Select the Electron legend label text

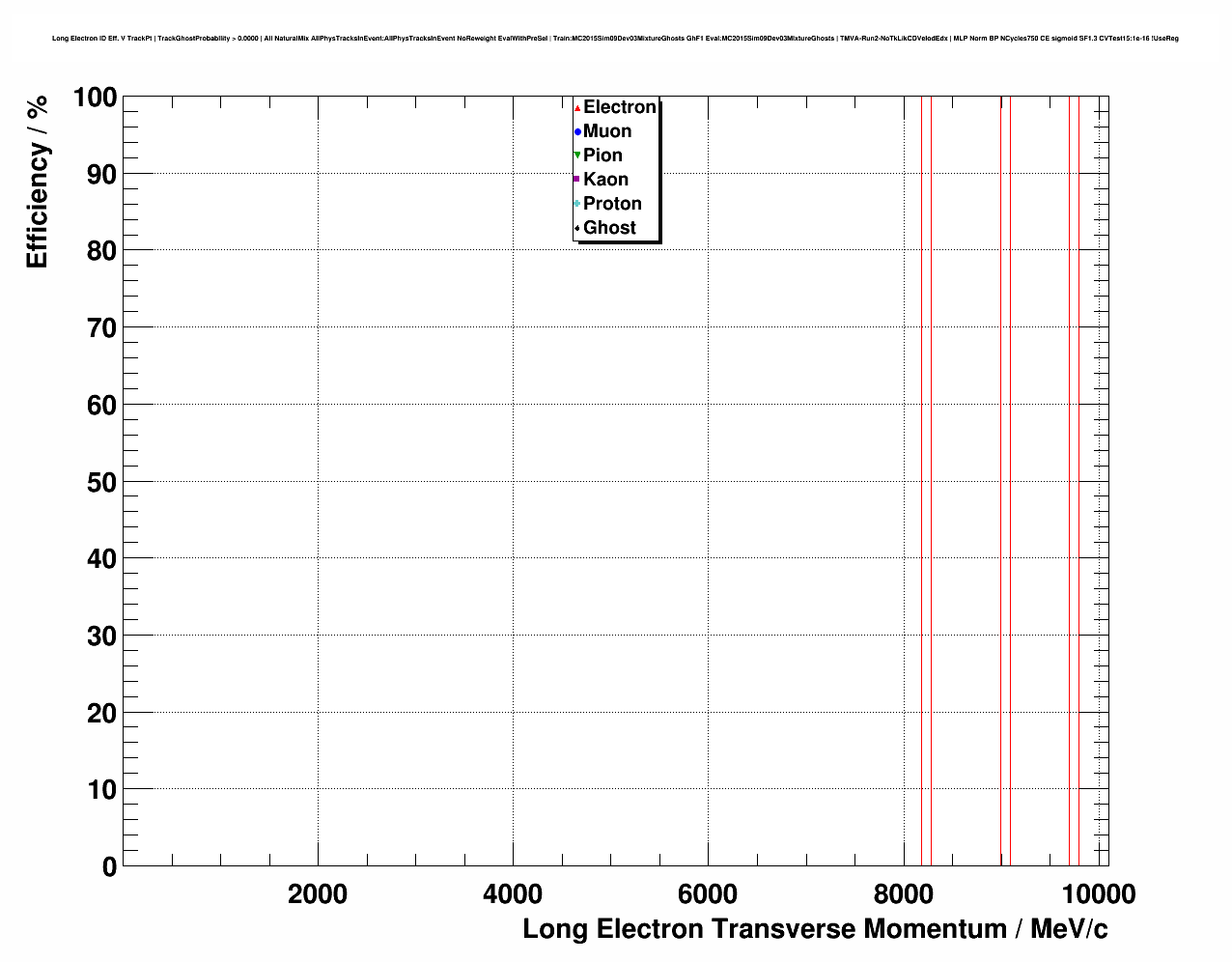pyautogui.click(x=620, y=107)
